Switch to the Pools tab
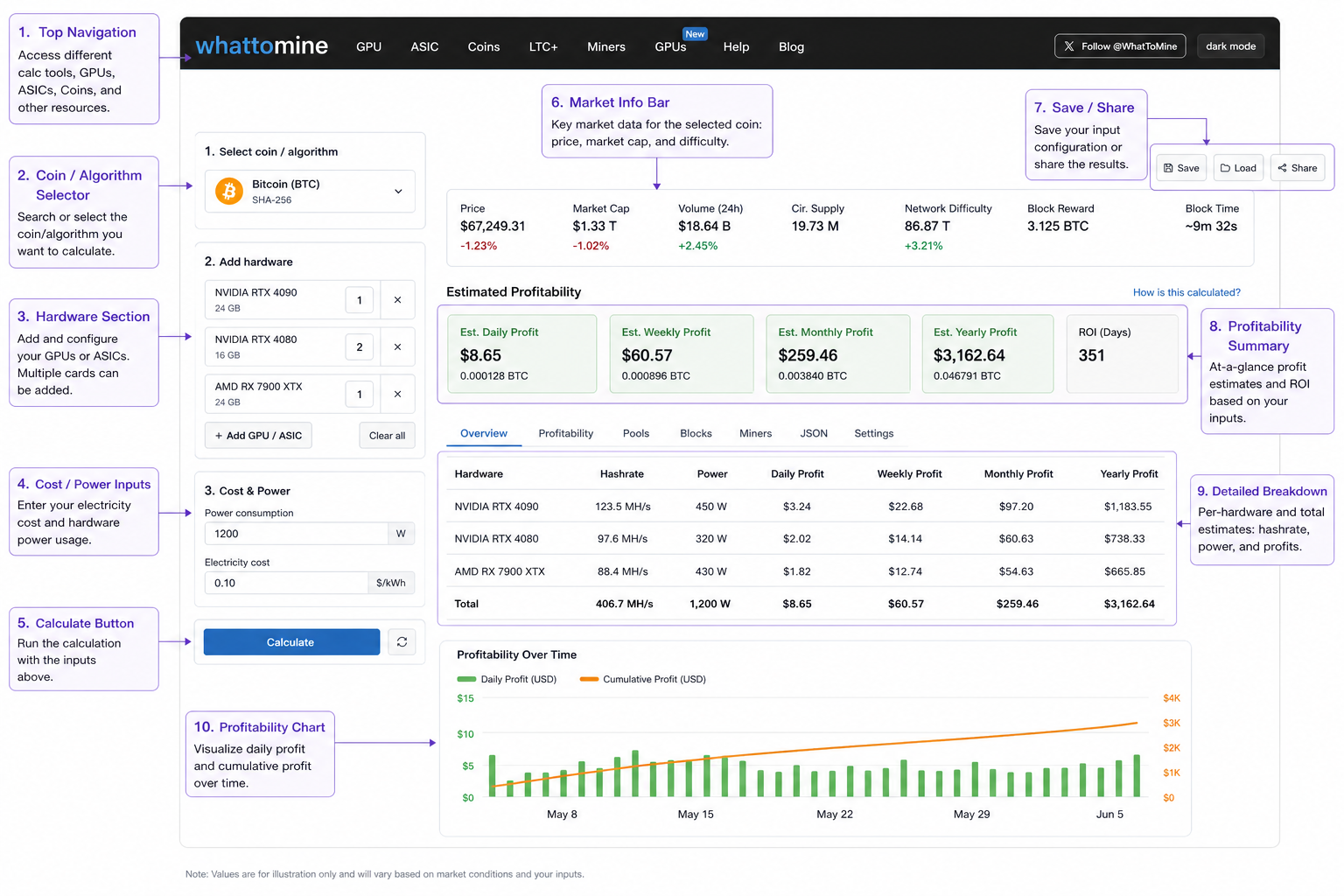The height and width of the screenshot is (896, 1344). tap(636, 433)
